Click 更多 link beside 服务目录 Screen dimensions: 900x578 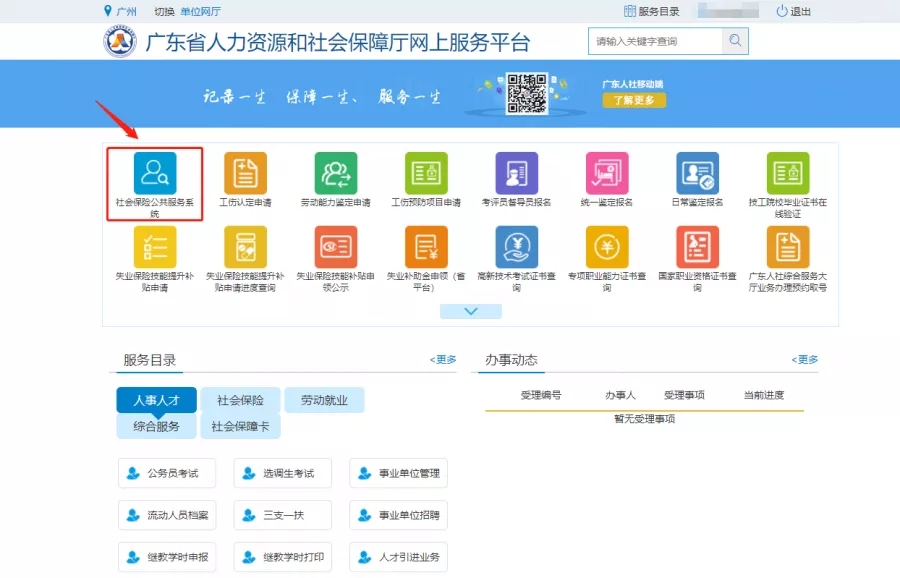click(x=443, y=359)
